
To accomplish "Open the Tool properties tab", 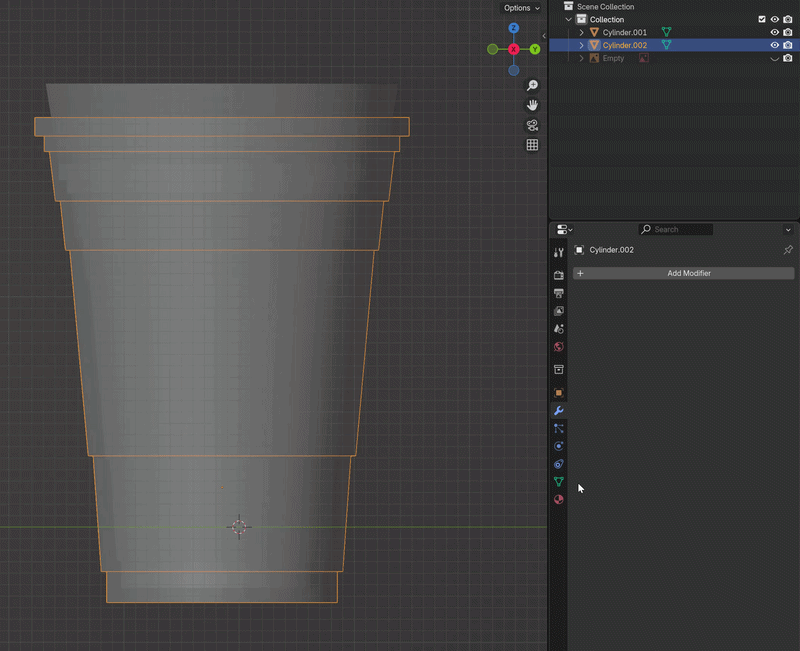I will click(559, 253).
